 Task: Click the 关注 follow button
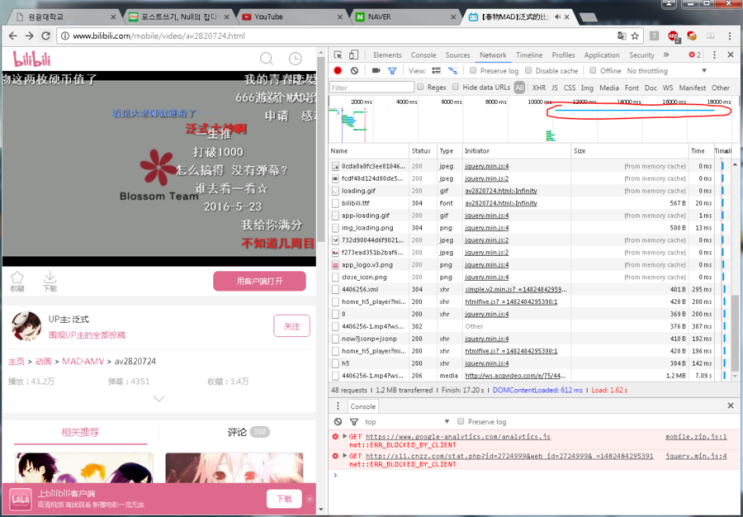[x=291, y=326]
